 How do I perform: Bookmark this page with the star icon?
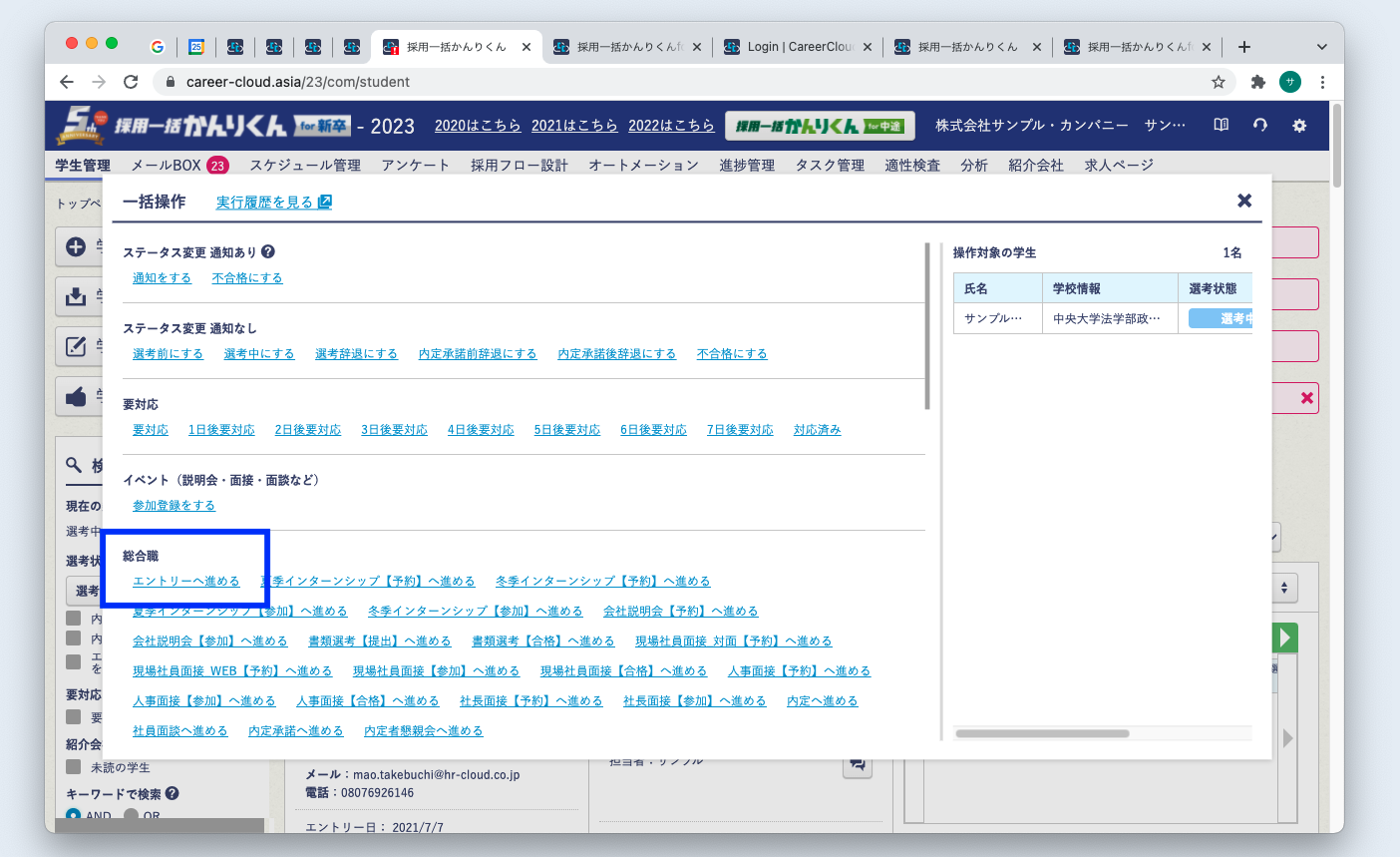tap(1218, 82)
